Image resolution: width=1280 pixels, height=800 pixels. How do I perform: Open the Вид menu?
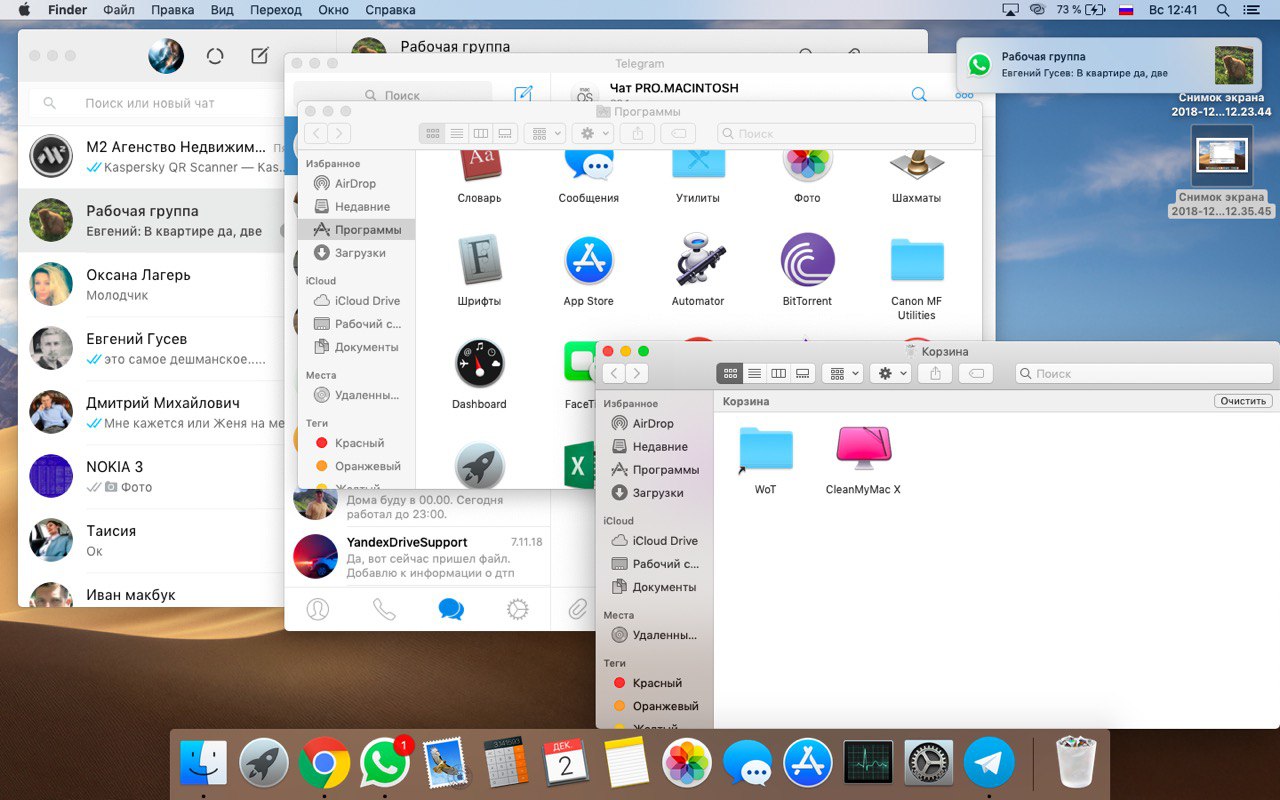pyautogui.click(x=222, y=10)
